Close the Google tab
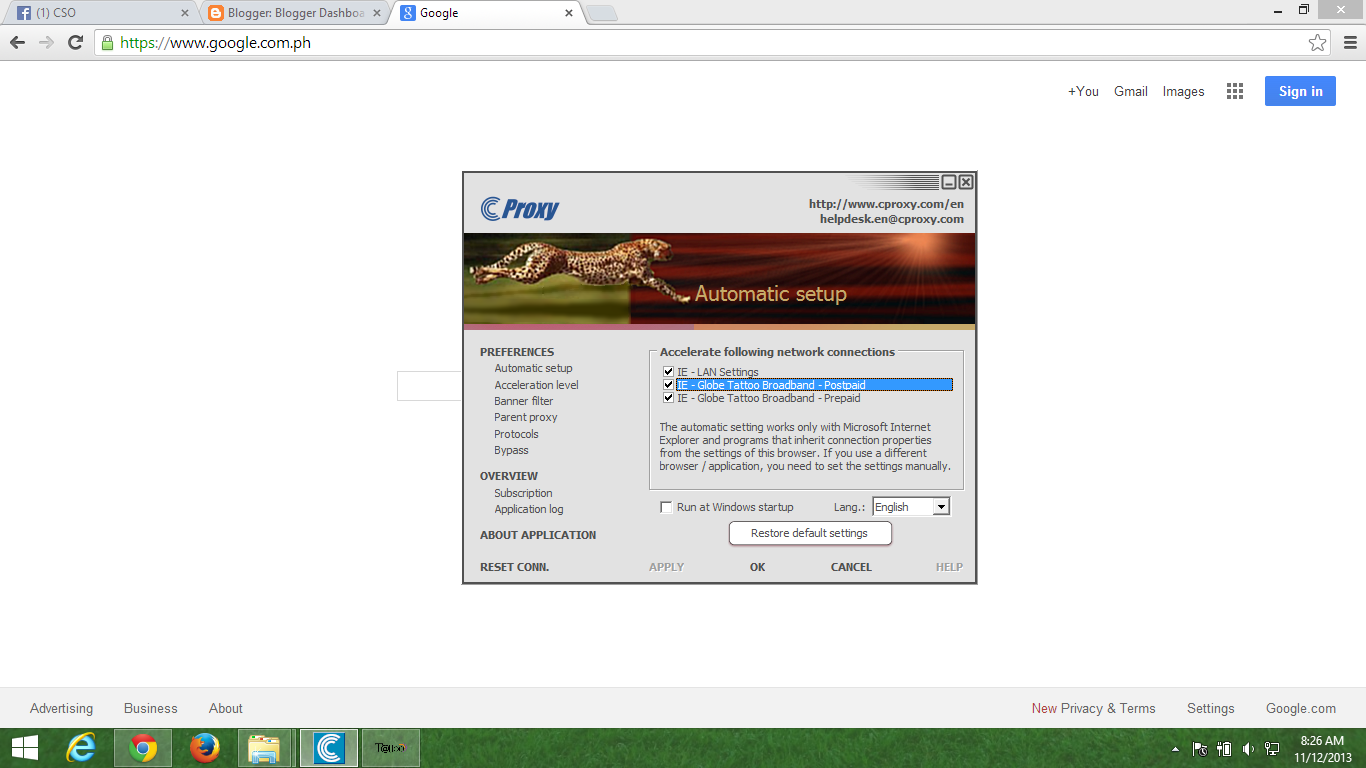Viewport: 1366px width, 768px height. click(x=569, y=13)
